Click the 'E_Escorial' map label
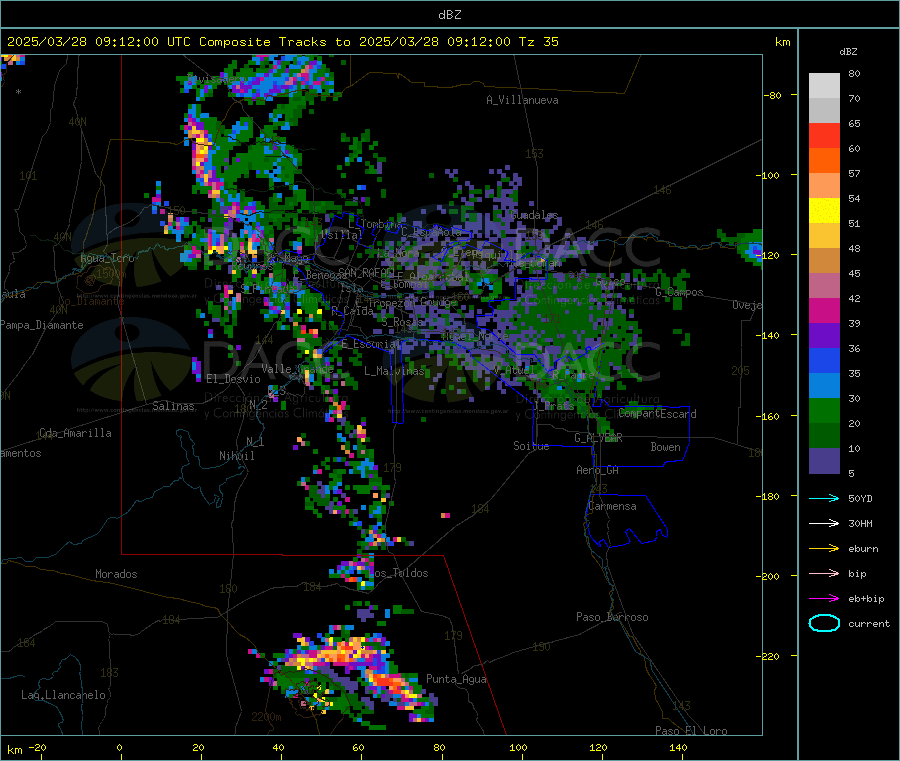The width and height of the screenshot is (900, 761). pos(370,344)
